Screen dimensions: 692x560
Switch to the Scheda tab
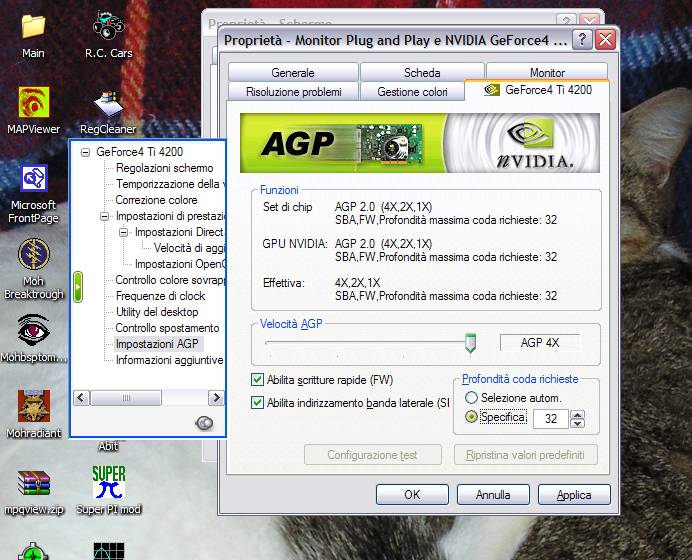point(422,72)
